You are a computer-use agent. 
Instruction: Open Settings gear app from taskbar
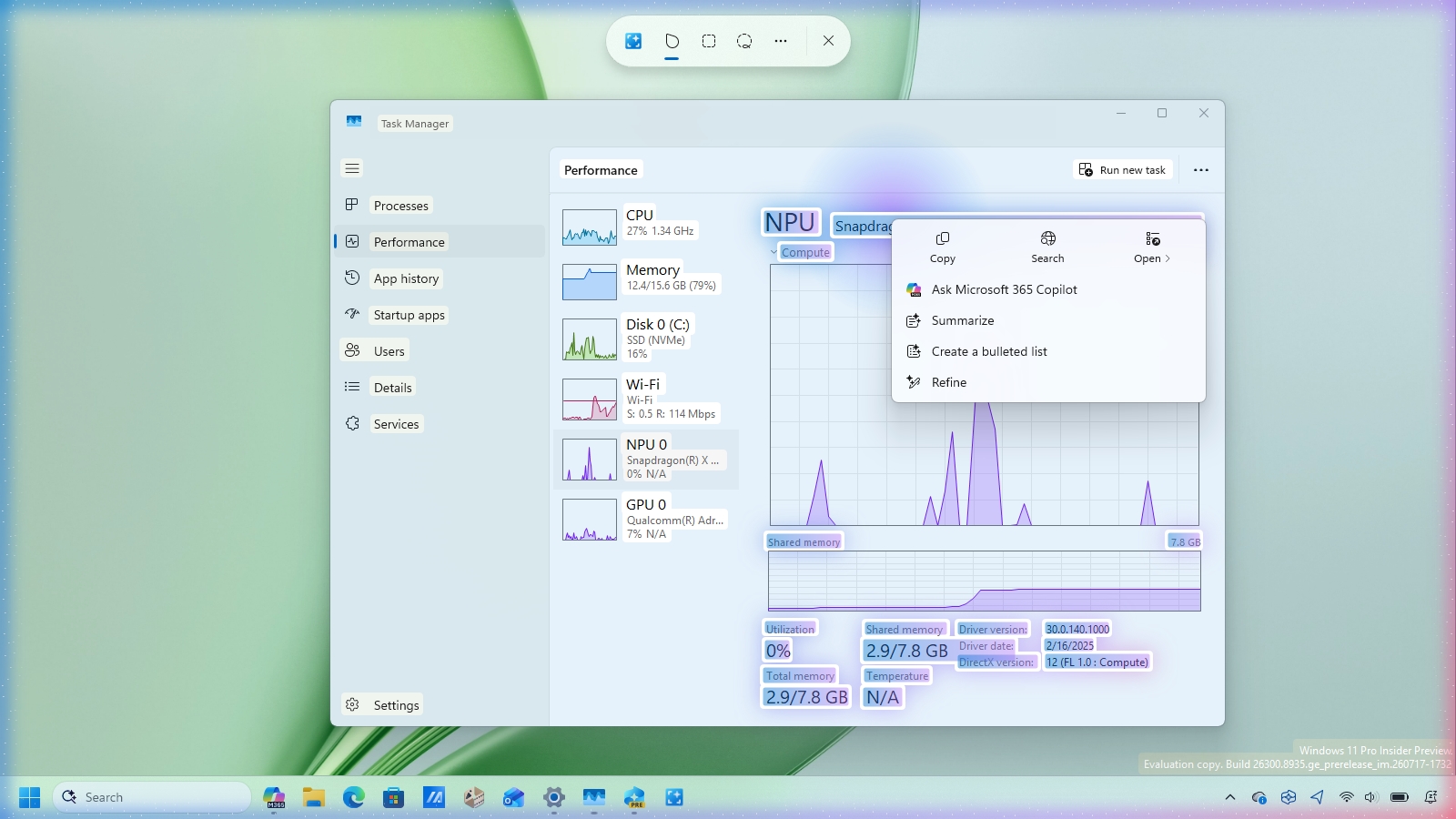(x=554, y=797)
